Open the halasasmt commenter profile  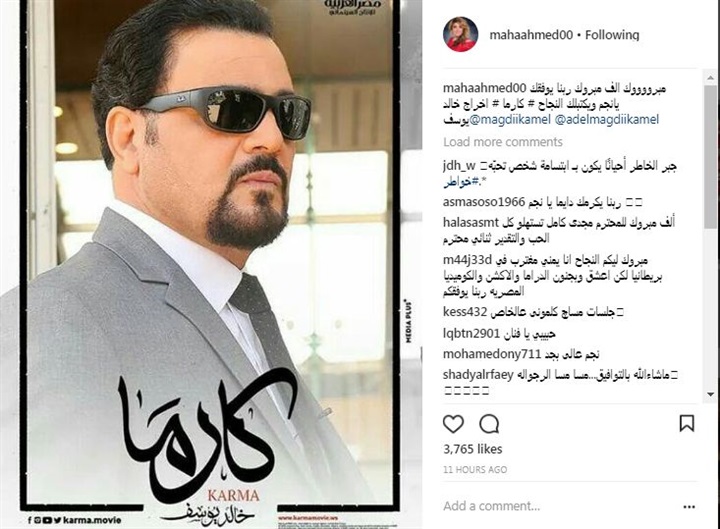click(x=471, y=223)
